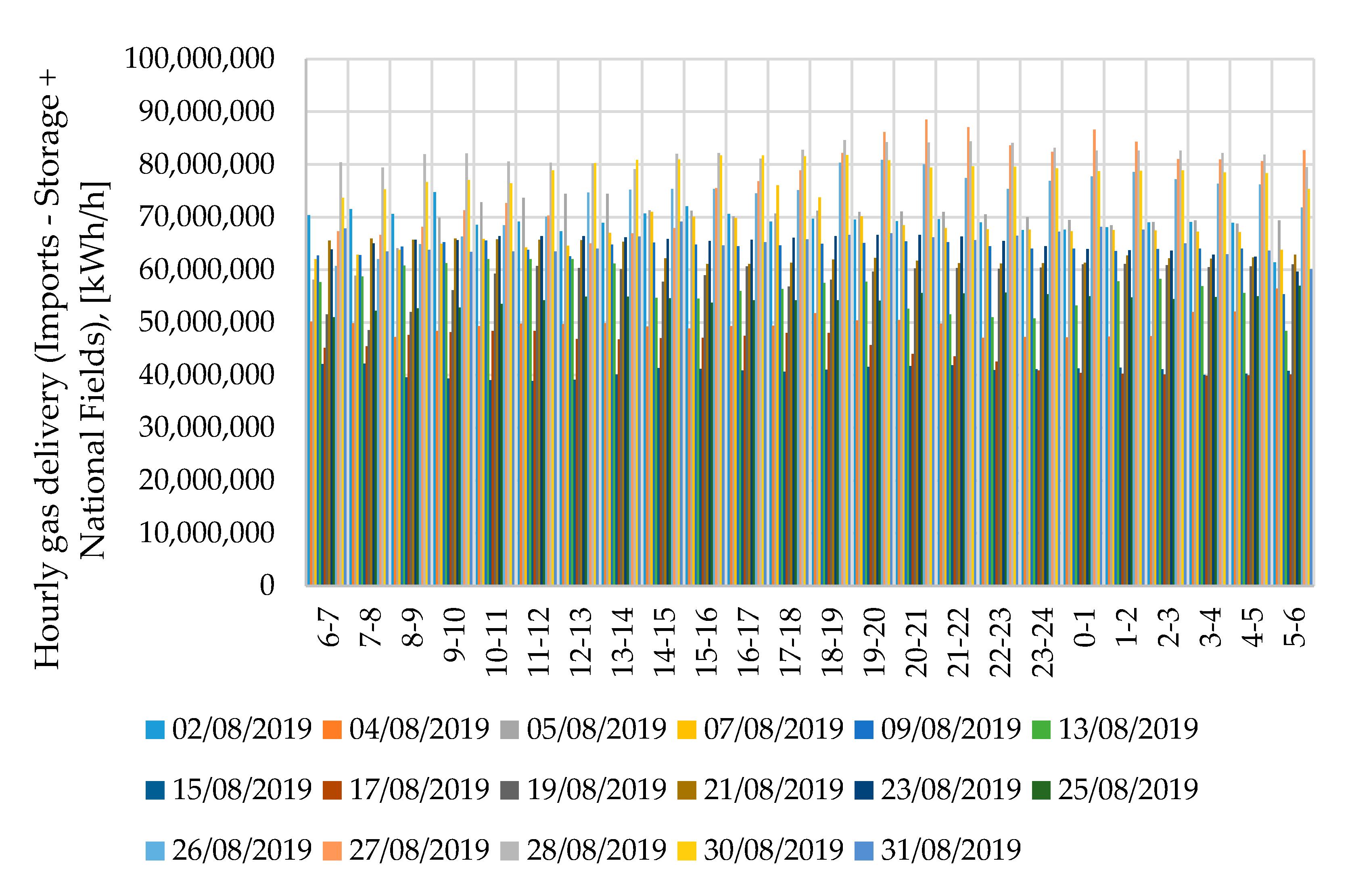Select the 26/08/2019 legend label

click(x=242, y=850)
